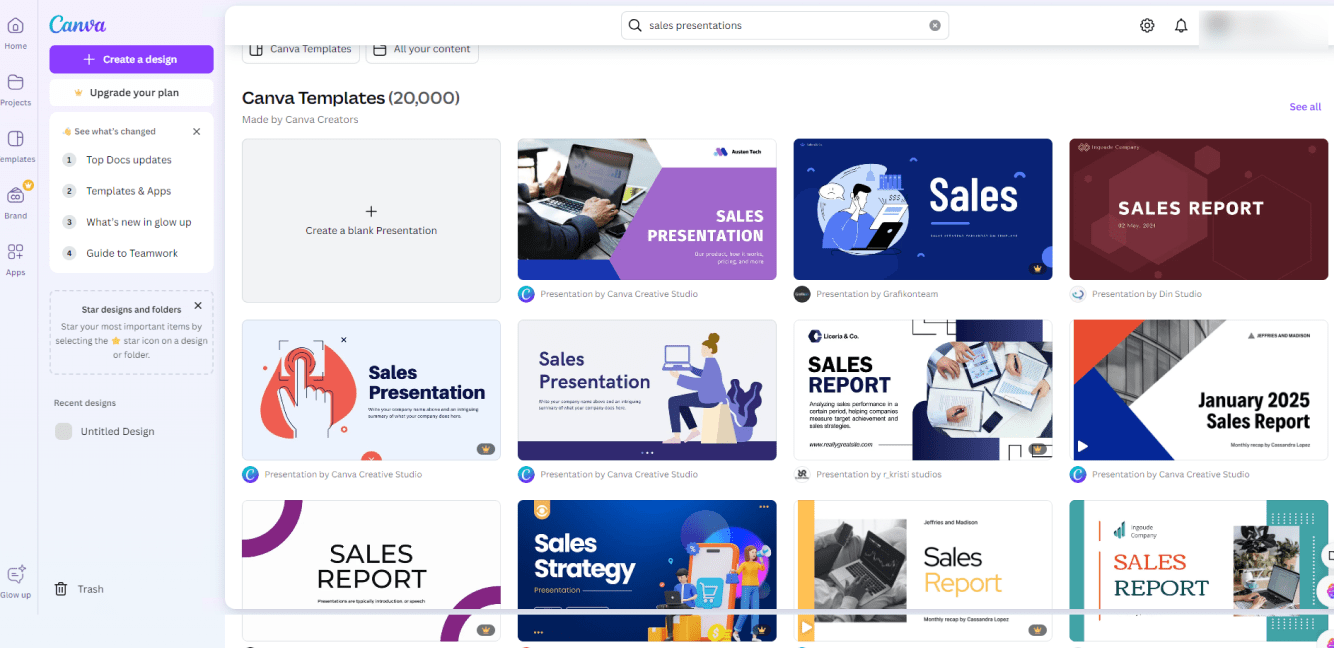
Task: Click Create a design button
Action: tap(131, 59)
